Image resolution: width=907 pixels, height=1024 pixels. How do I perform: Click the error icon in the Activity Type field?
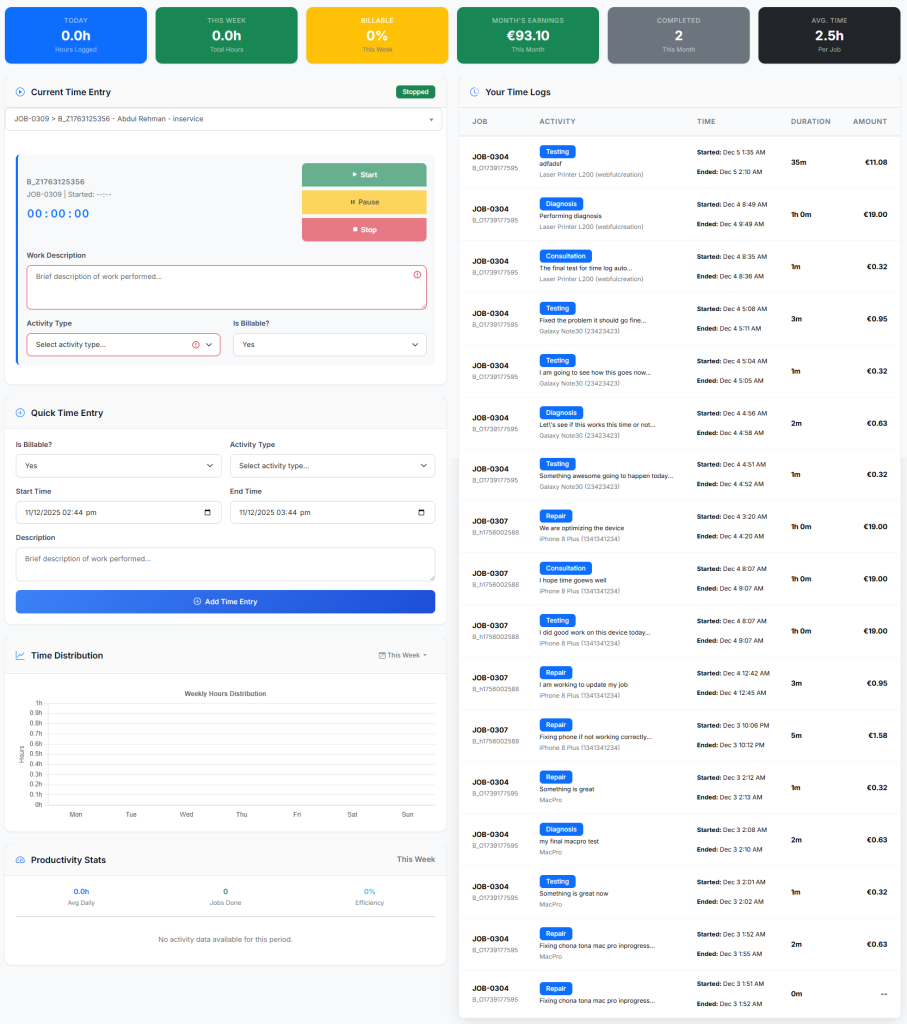[196, 344]
